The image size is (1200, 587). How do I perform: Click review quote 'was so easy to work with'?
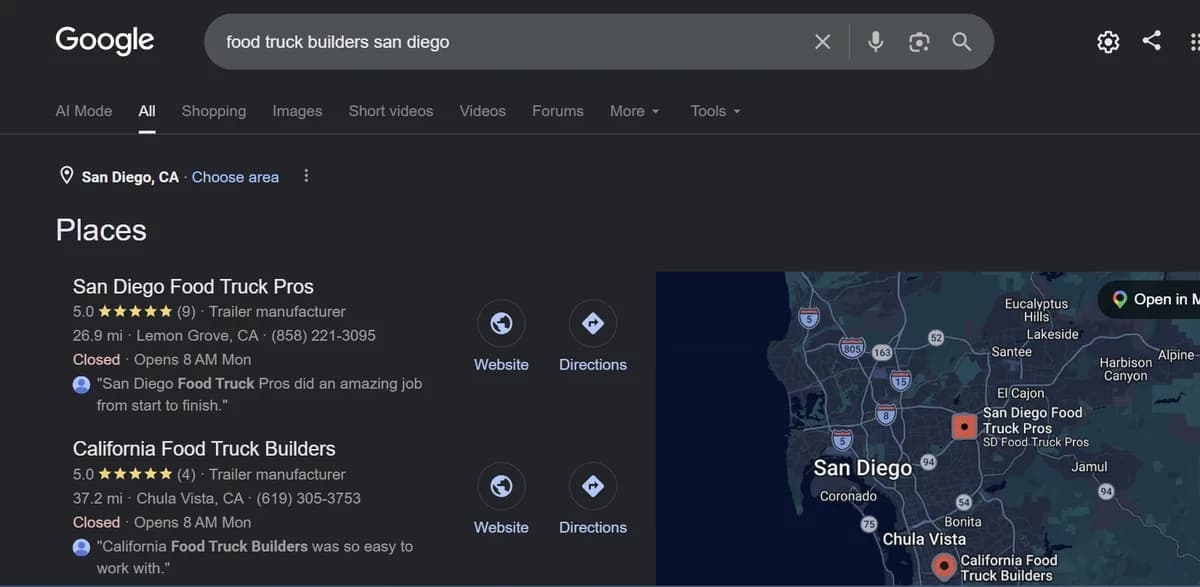[255, 557]
